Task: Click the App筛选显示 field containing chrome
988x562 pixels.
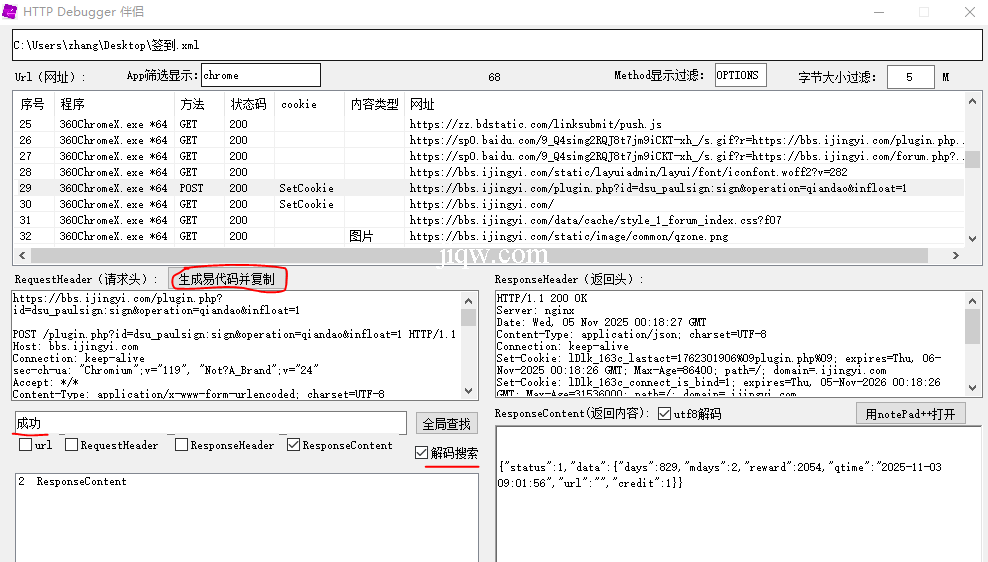Action: [x=260, y=75]
